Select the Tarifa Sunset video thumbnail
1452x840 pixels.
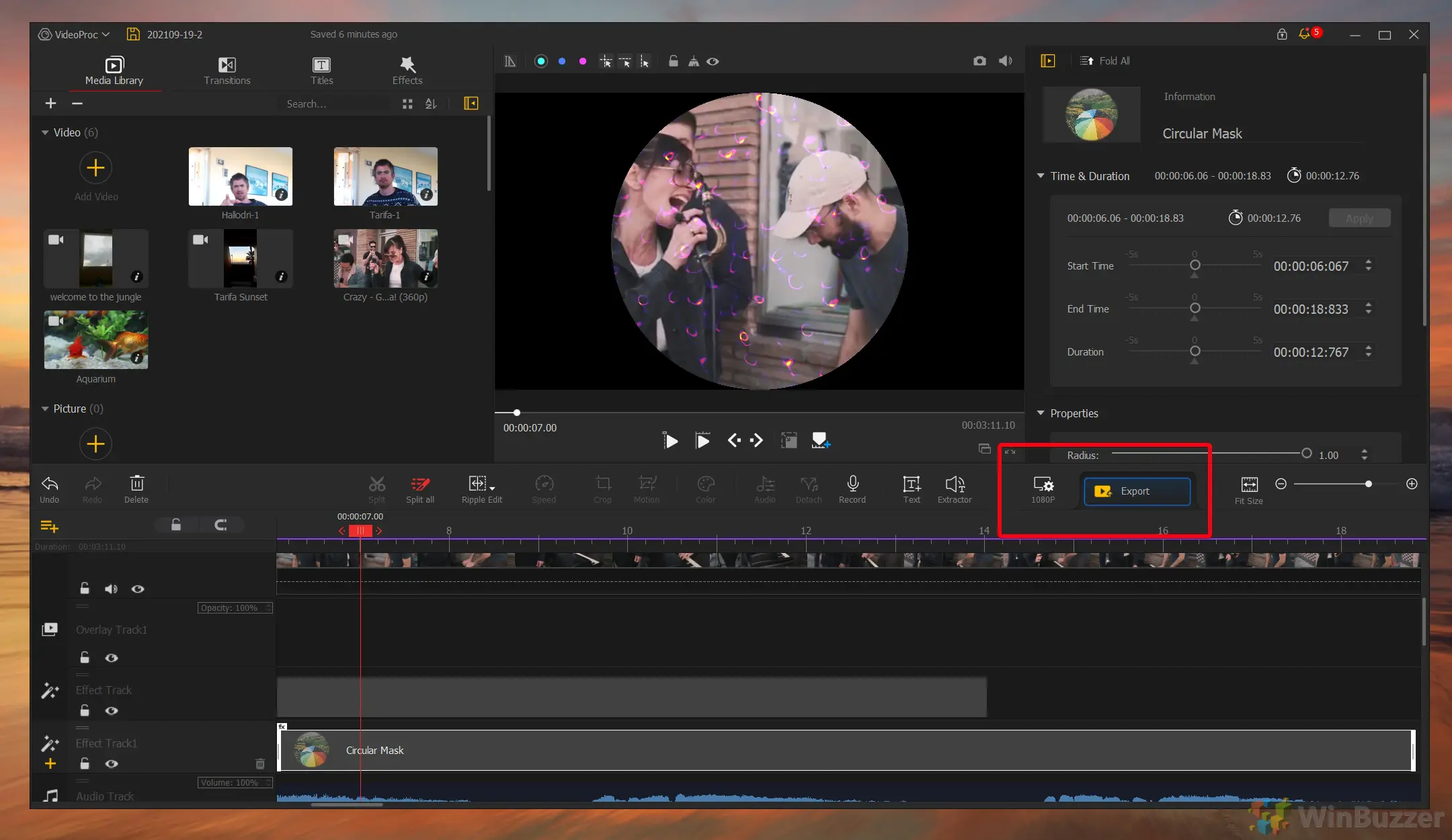[x=240, y=259]
